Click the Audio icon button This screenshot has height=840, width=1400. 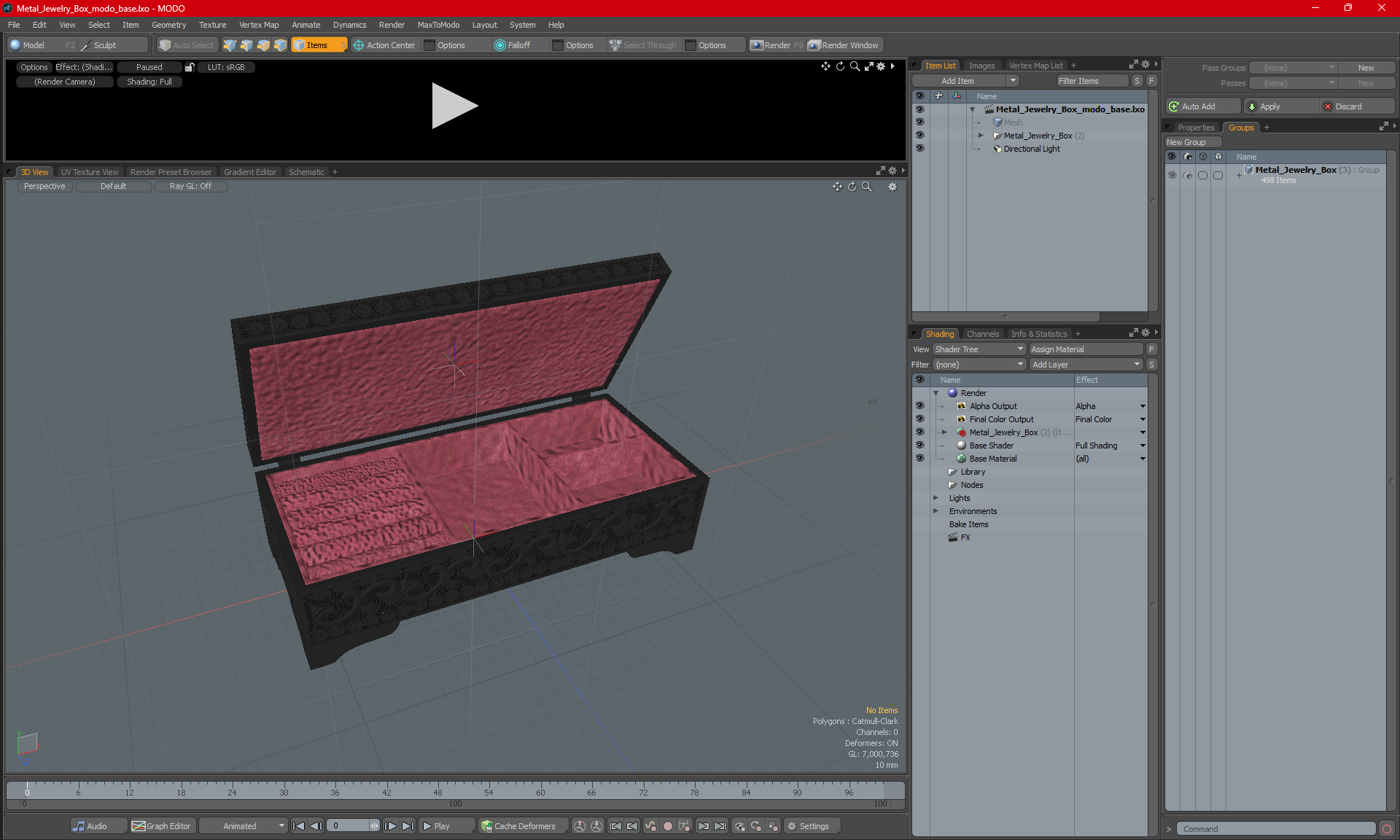click(79, 826)
